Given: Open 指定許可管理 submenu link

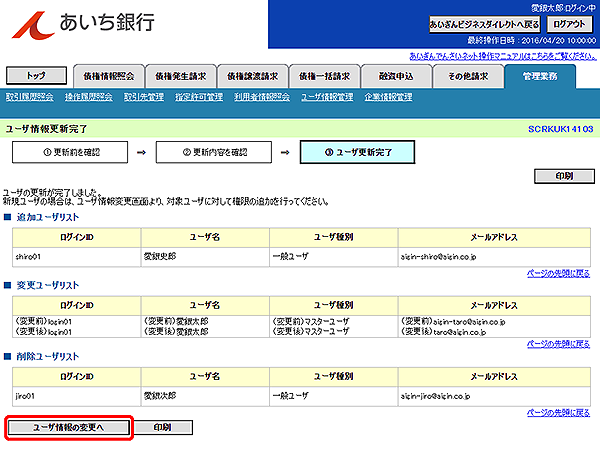Looking at the screenshot, I should click(x=199, y=97).
